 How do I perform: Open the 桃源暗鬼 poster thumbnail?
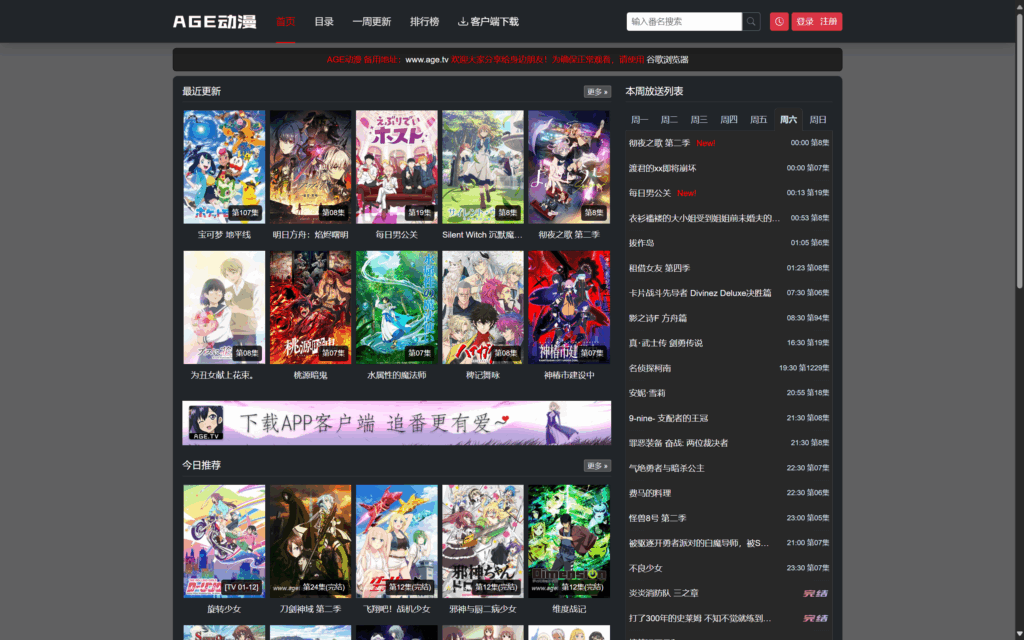[x=310, y=308]
